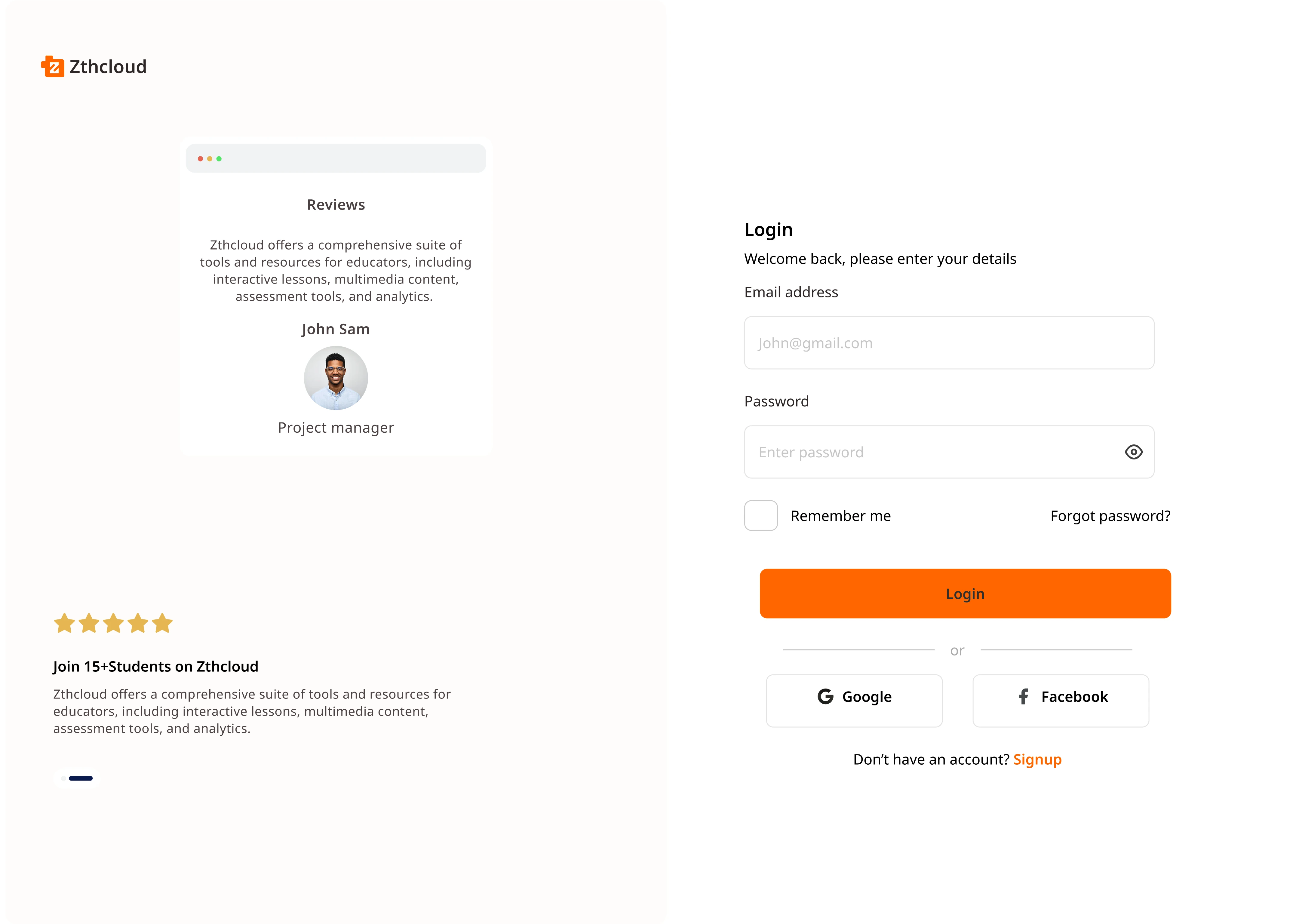
Task: Click the green dot in review card
Action: (219, 159)
